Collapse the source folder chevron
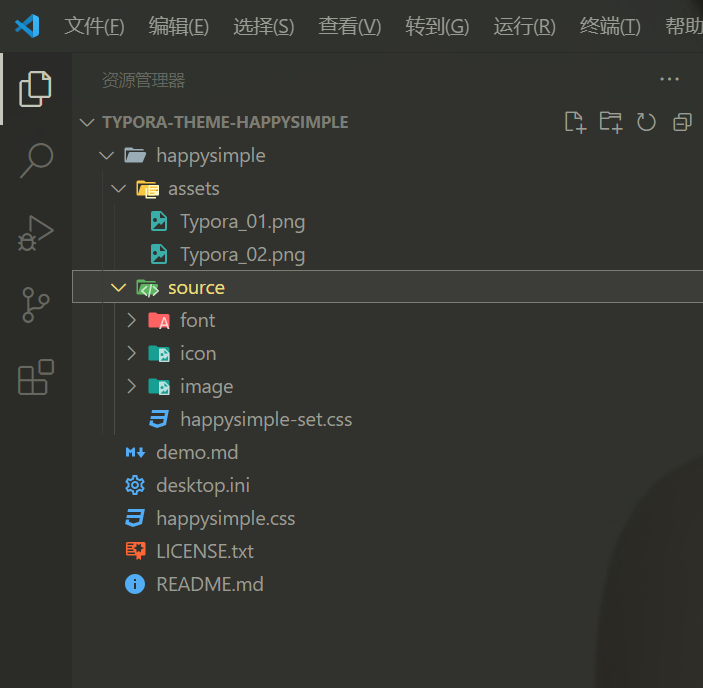Viewport: 703px width, 688px height. click(x=118, y=288)
